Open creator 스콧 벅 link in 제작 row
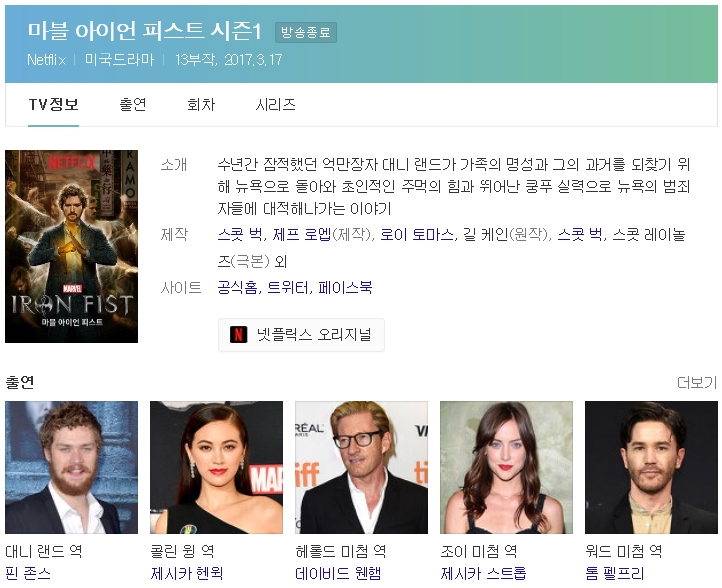The width and height of the screenshot is (722, 588). coord(239,235)
